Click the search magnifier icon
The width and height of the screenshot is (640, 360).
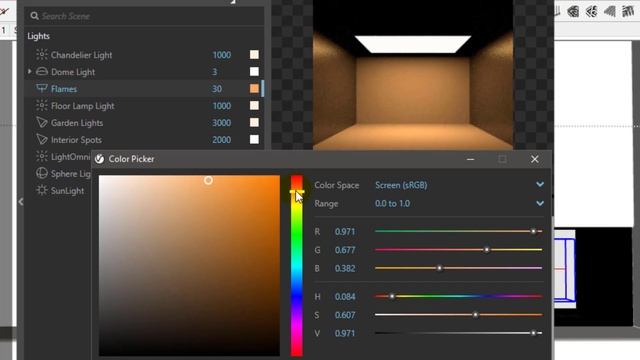[x=34, y=16]
